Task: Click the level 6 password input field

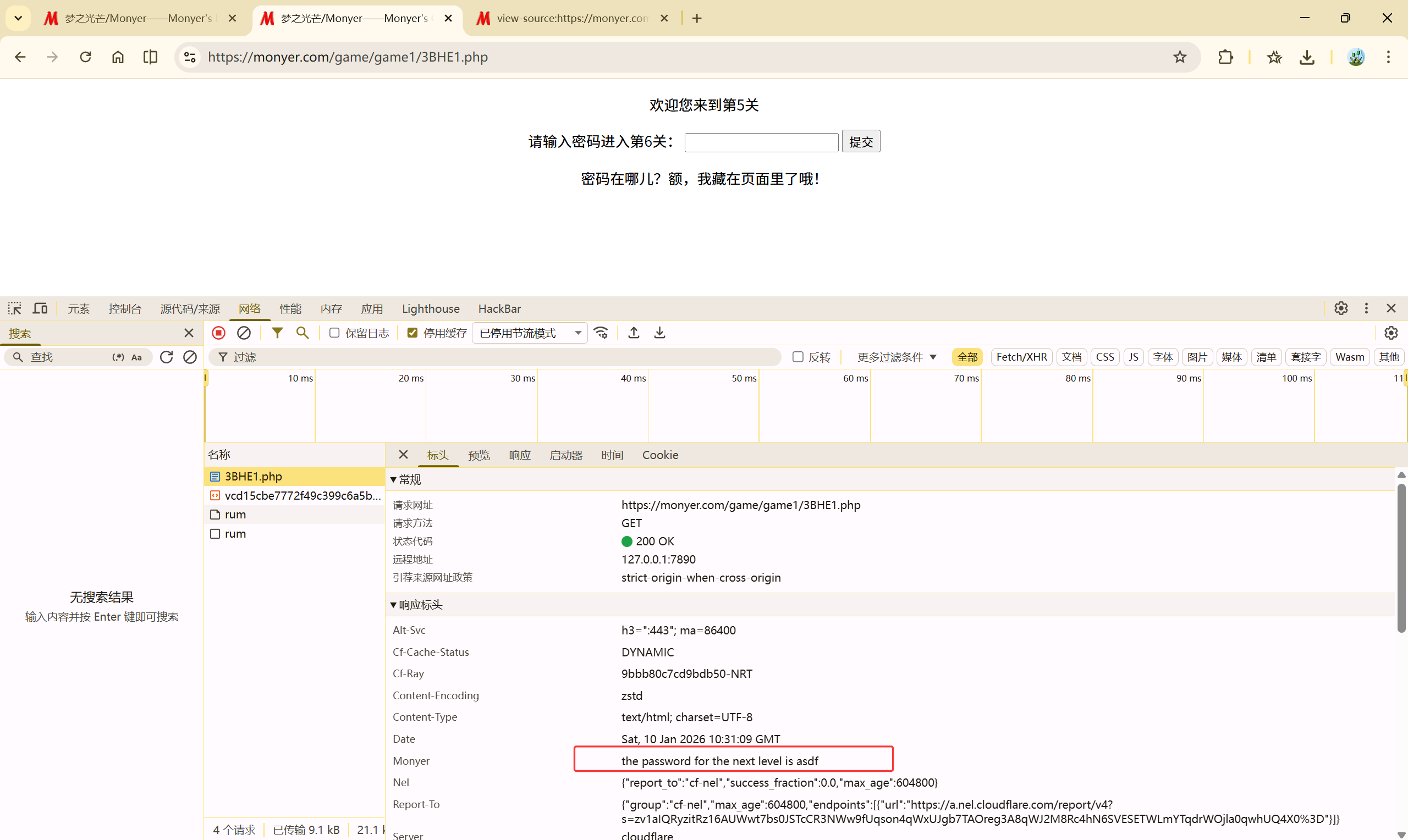Action: [761, 142]
